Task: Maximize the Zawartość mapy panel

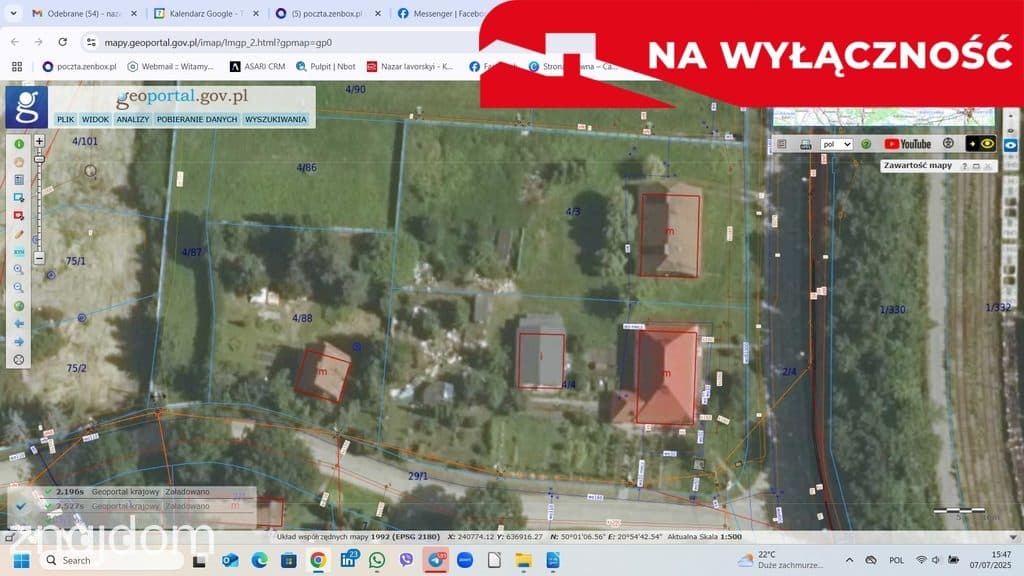Action: [x=976, y=167]
